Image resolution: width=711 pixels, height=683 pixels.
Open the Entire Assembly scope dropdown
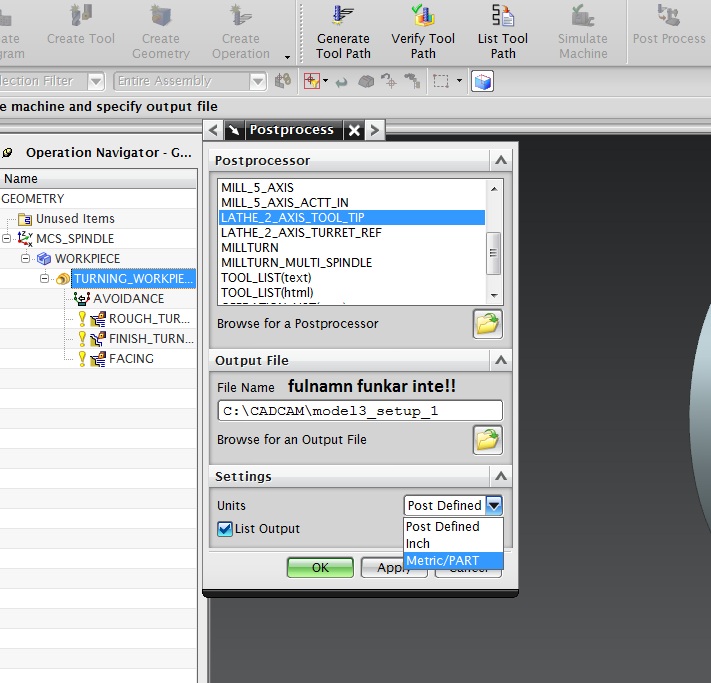coord(258,82)
